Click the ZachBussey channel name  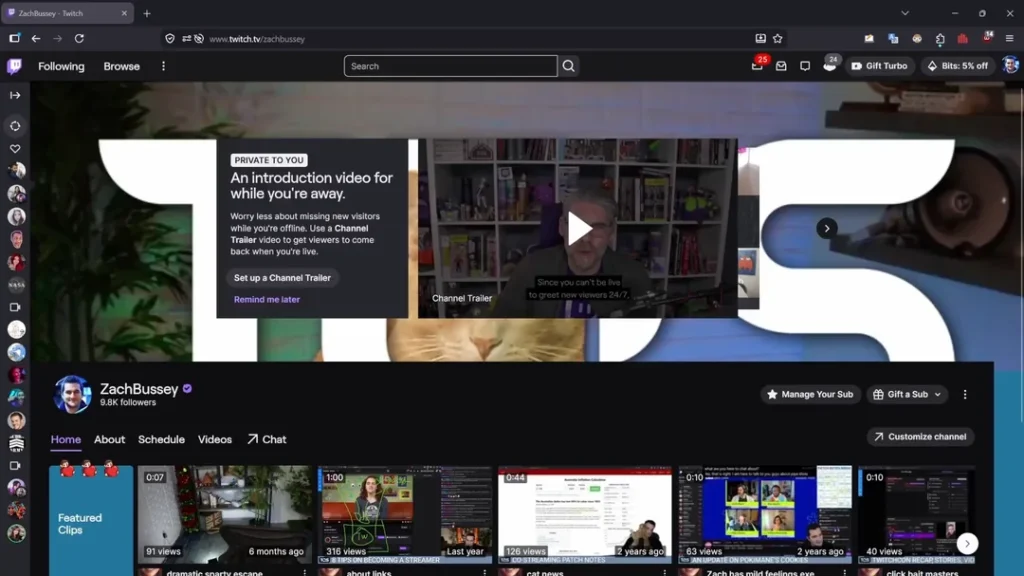point(139,389)
